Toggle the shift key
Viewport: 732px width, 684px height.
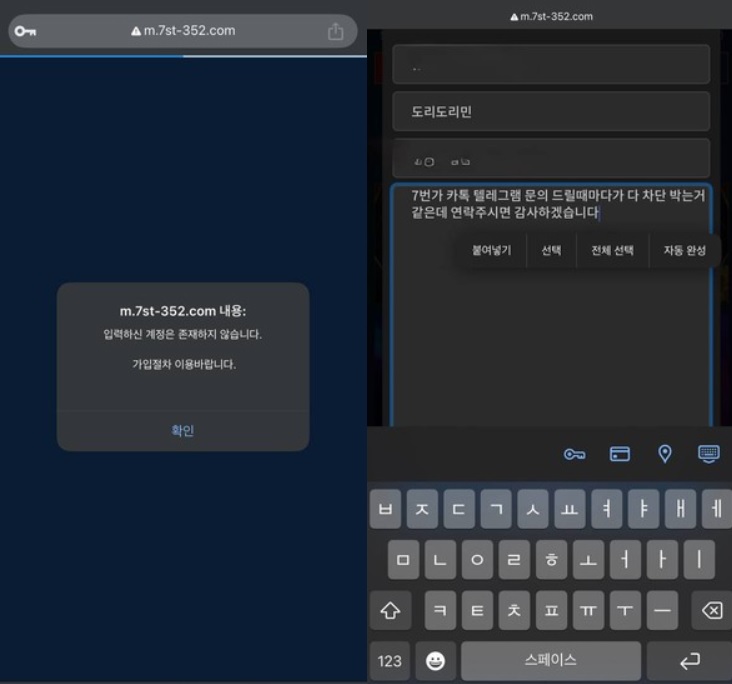click(x=390, y=610)
